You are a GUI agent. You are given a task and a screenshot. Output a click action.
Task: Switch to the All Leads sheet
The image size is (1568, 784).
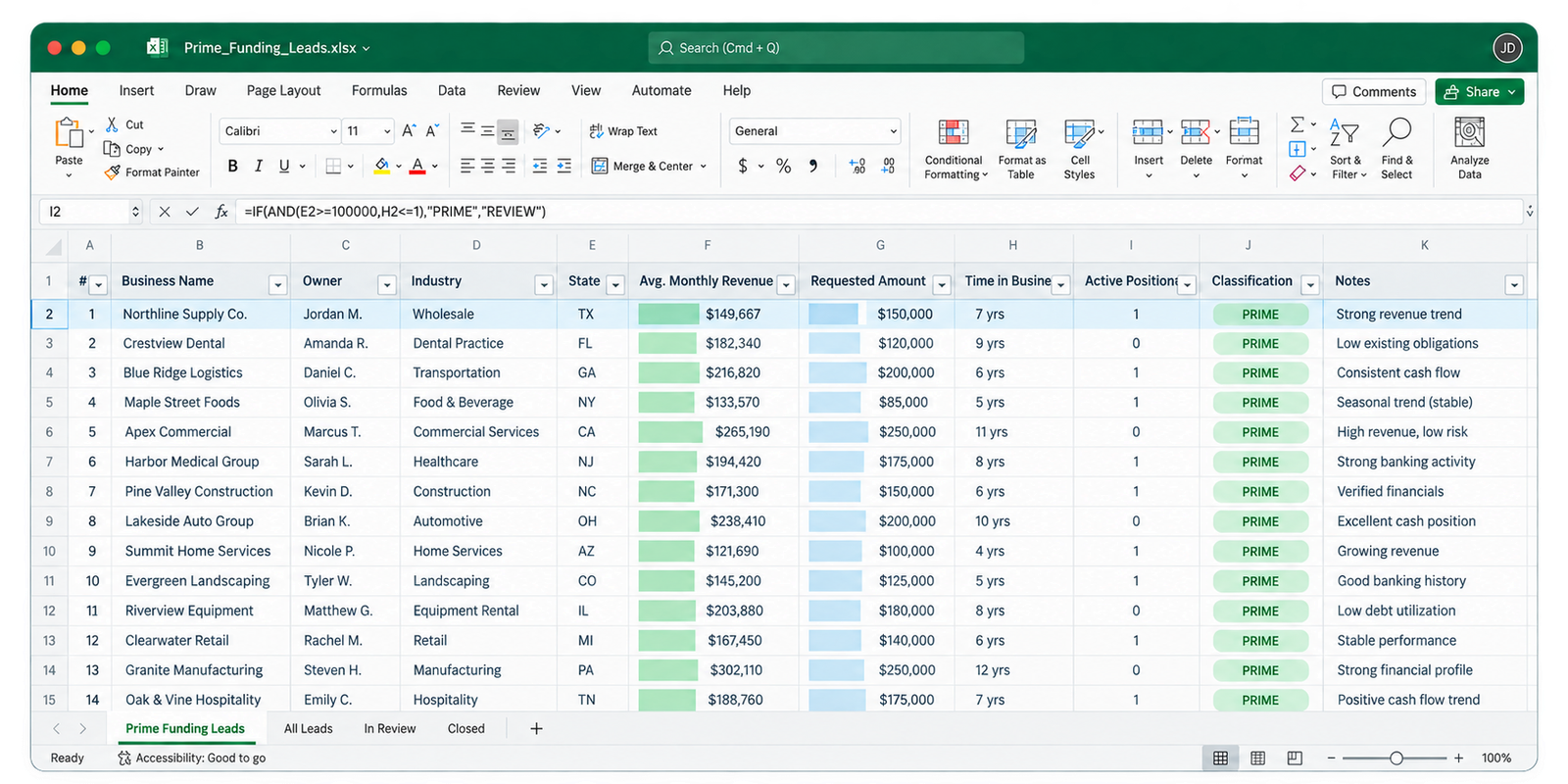pos(308,729)
